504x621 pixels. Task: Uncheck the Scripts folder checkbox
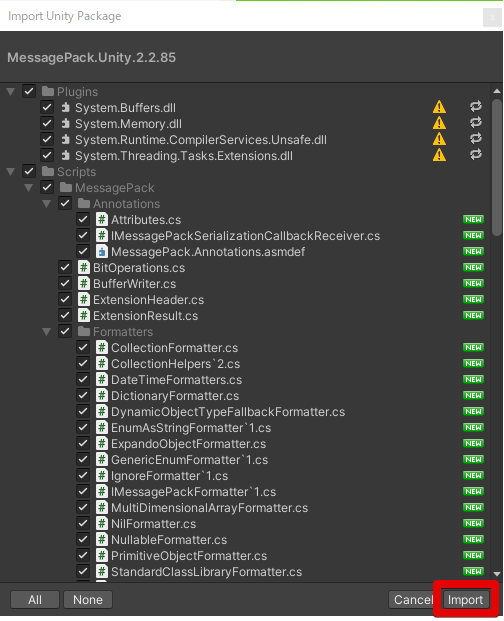click(x=29, y=171)
